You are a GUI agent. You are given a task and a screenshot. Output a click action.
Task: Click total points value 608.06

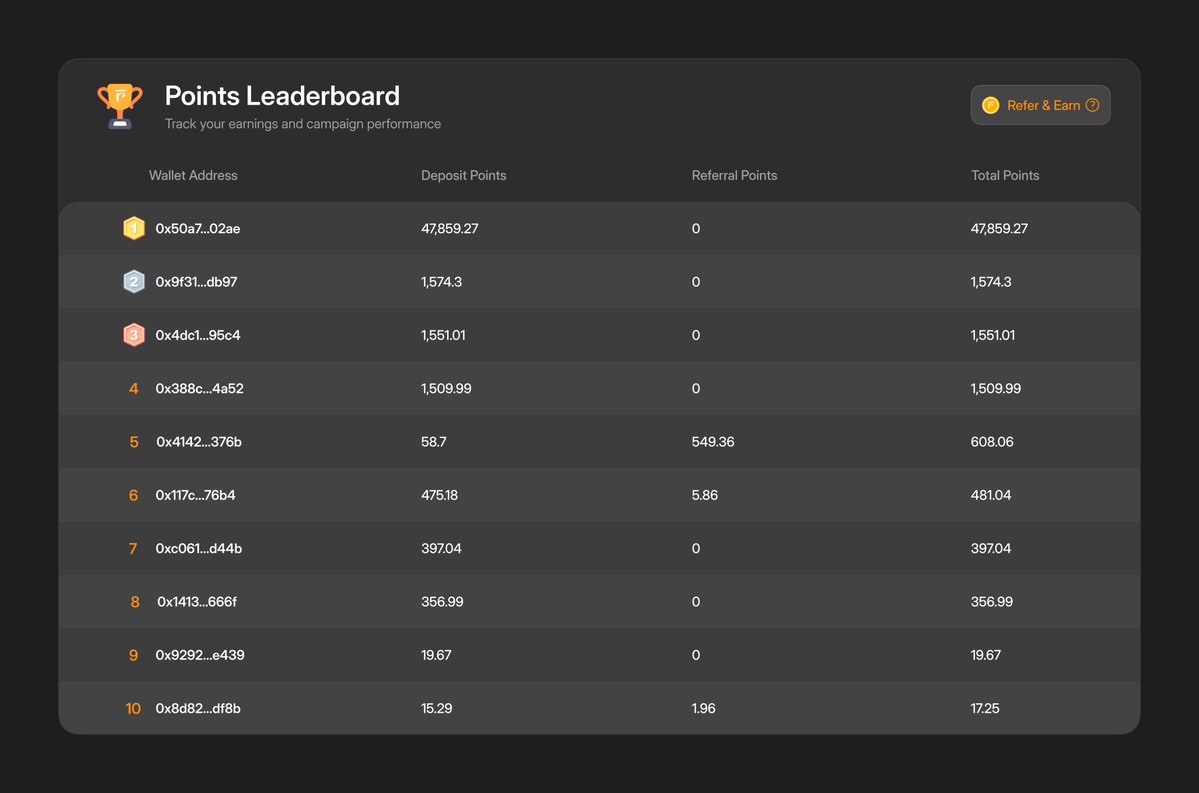(992, 442)
